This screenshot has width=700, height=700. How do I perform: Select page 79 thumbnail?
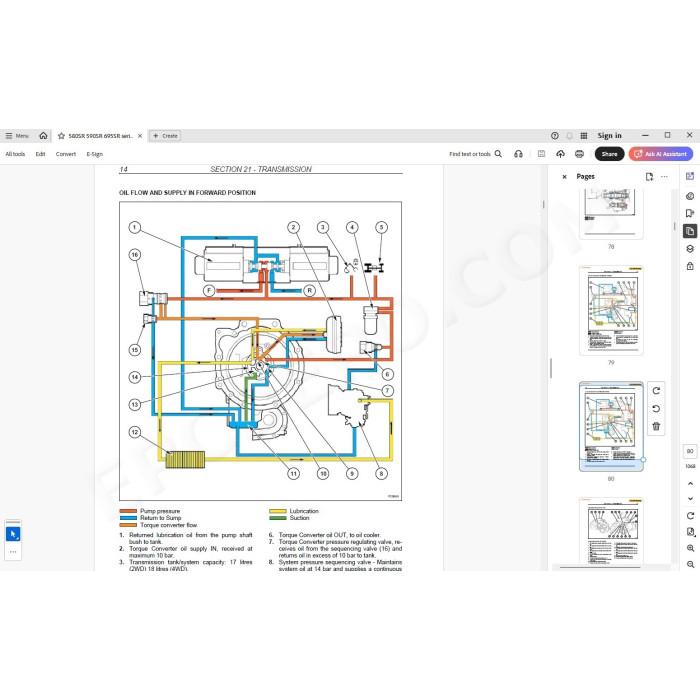611,311
